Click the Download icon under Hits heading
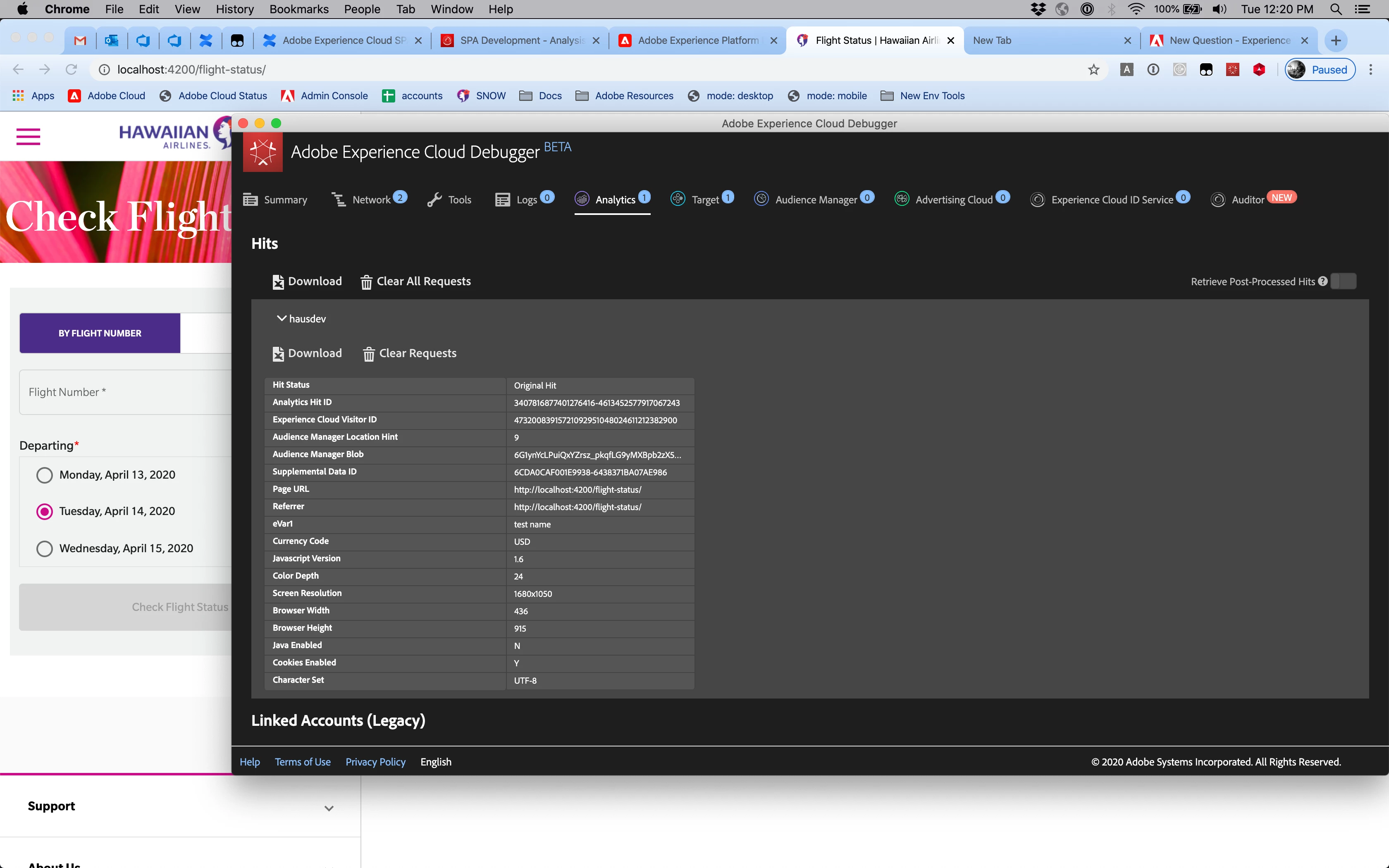 click(278, 282)
